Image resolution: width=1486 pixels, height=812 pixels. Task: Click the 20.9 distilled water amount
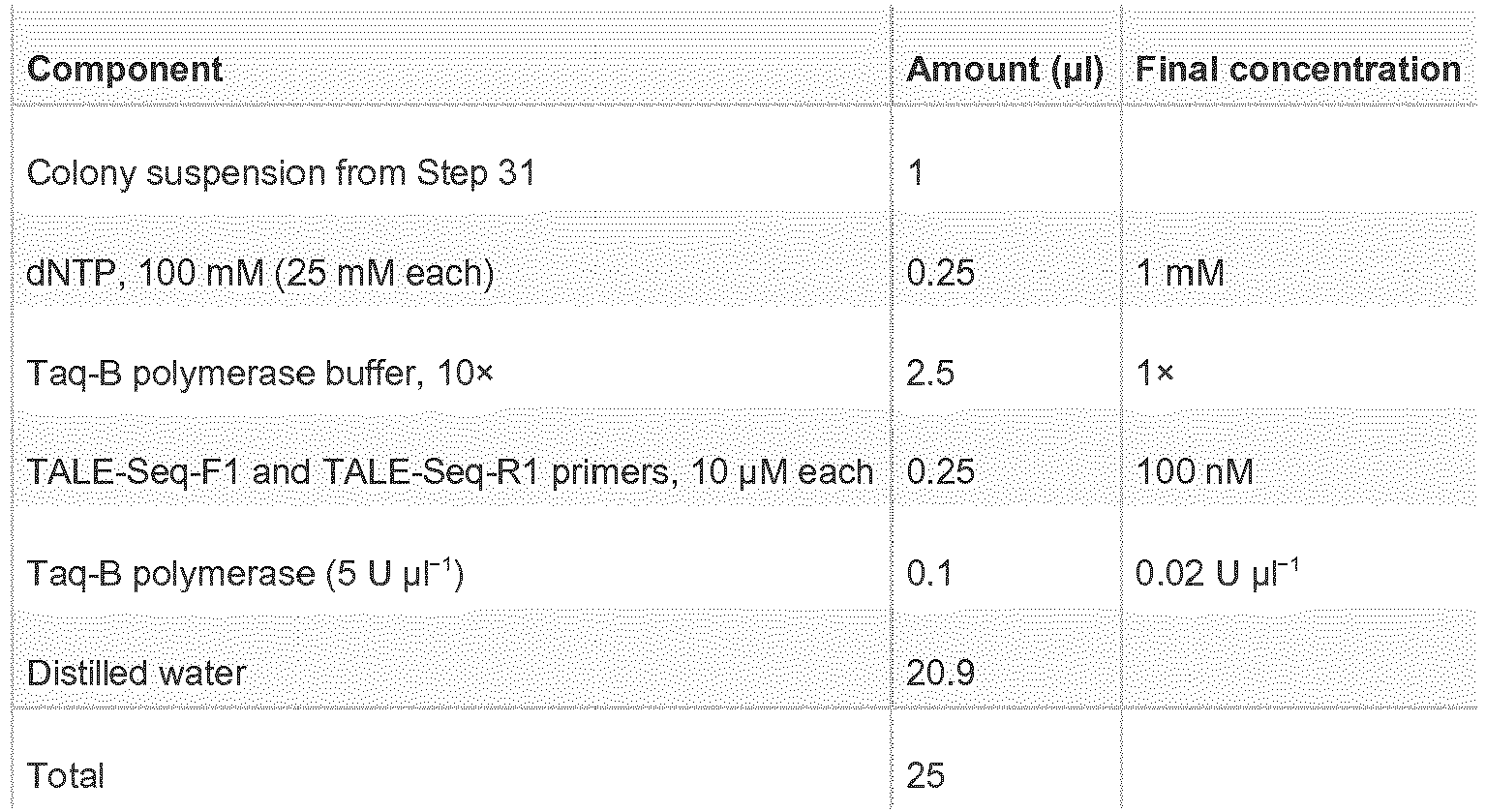(940, 673)
